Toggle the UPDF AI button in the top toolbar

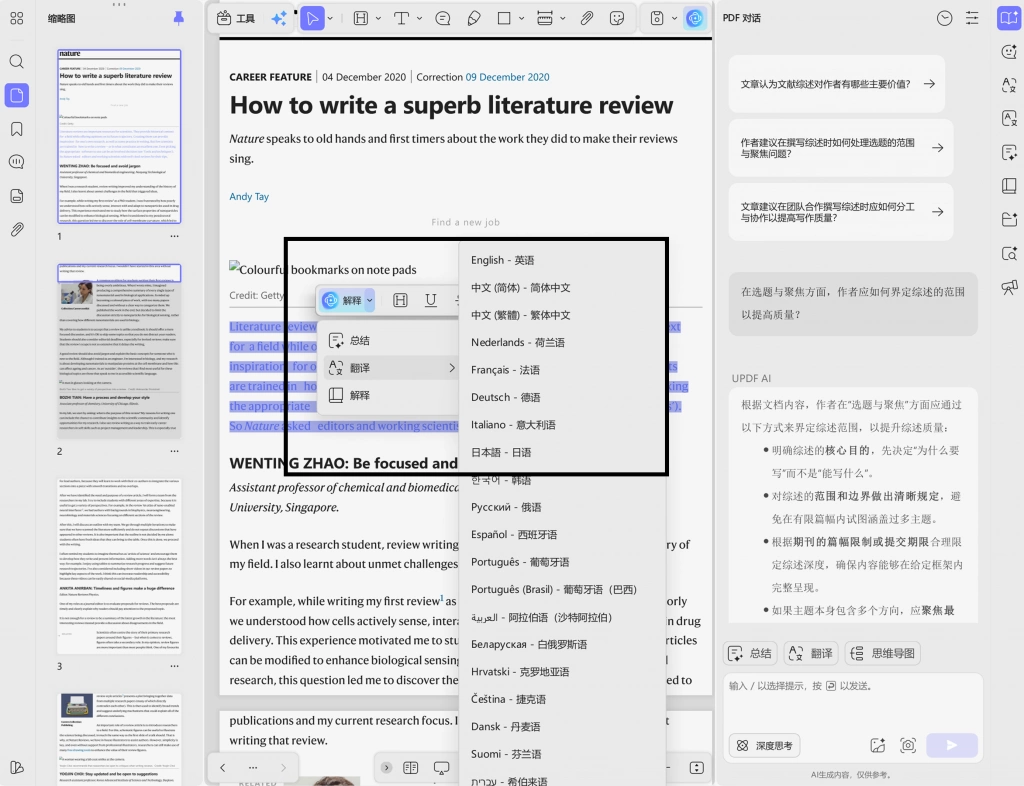click(695, 18)
